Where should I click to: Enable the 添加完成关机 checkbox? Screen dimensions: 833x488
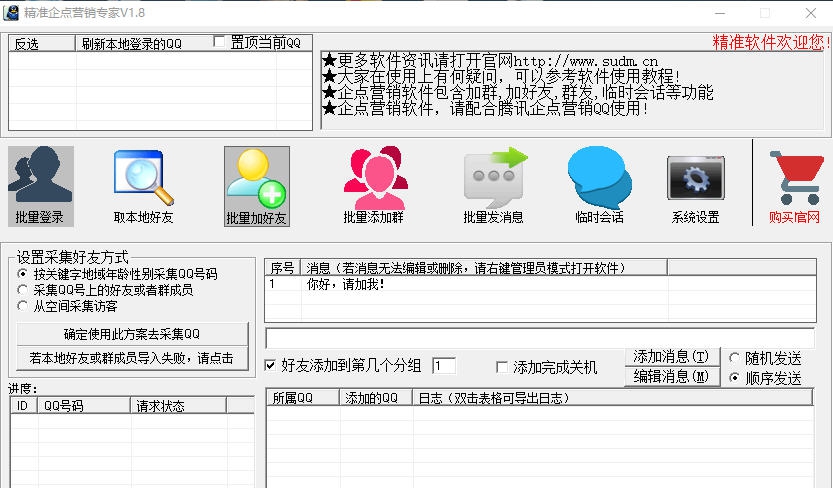click(501, 367)
